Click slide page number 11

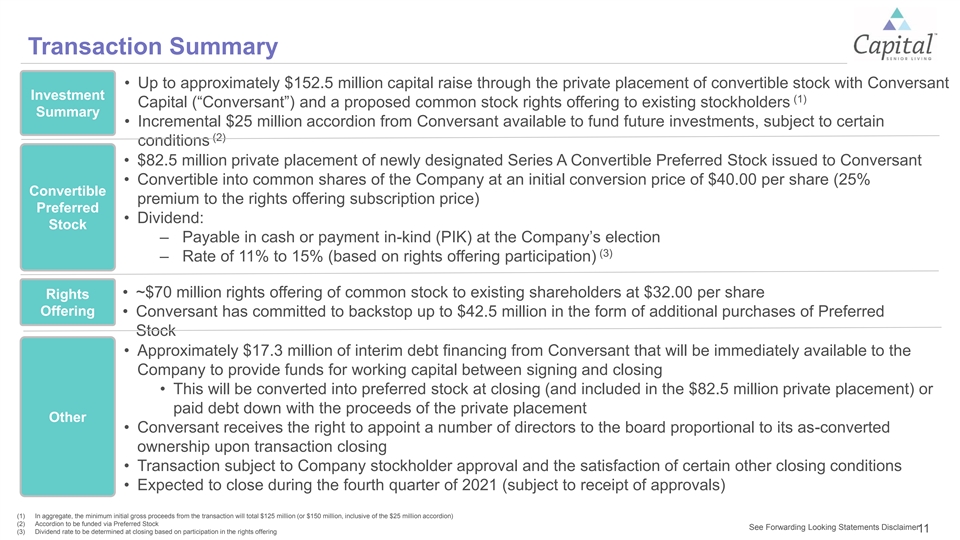[x=924, y=528]
